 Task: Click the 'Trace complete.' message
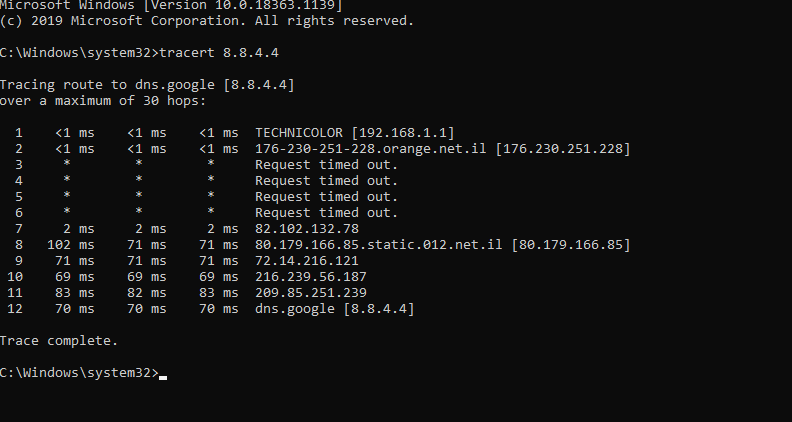tap(59, 341)
